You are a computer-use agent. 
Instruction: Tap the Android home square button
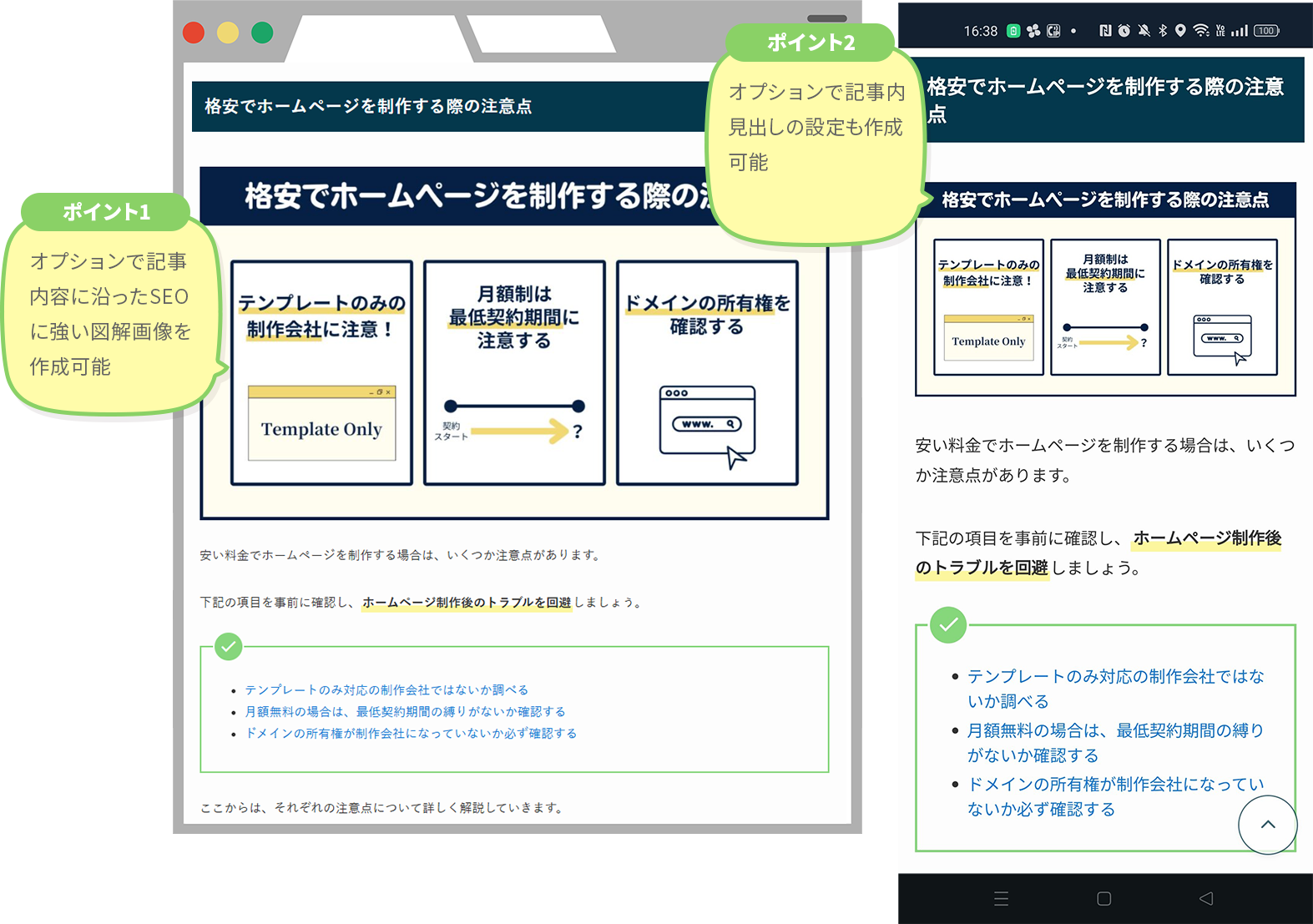pyautogui.click(x=1103, y=899)
